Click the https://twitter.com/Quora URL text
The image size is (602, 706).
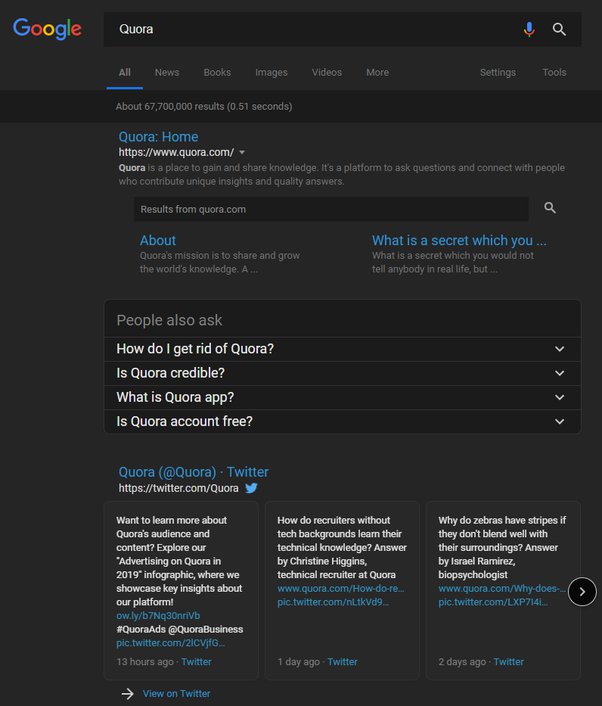click(x=178, y=488)
